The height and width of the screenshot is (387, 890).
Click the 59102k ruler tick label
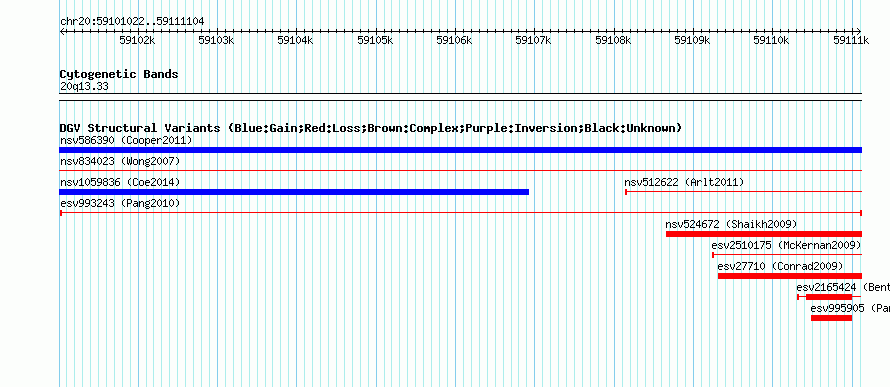pos(137,40)
